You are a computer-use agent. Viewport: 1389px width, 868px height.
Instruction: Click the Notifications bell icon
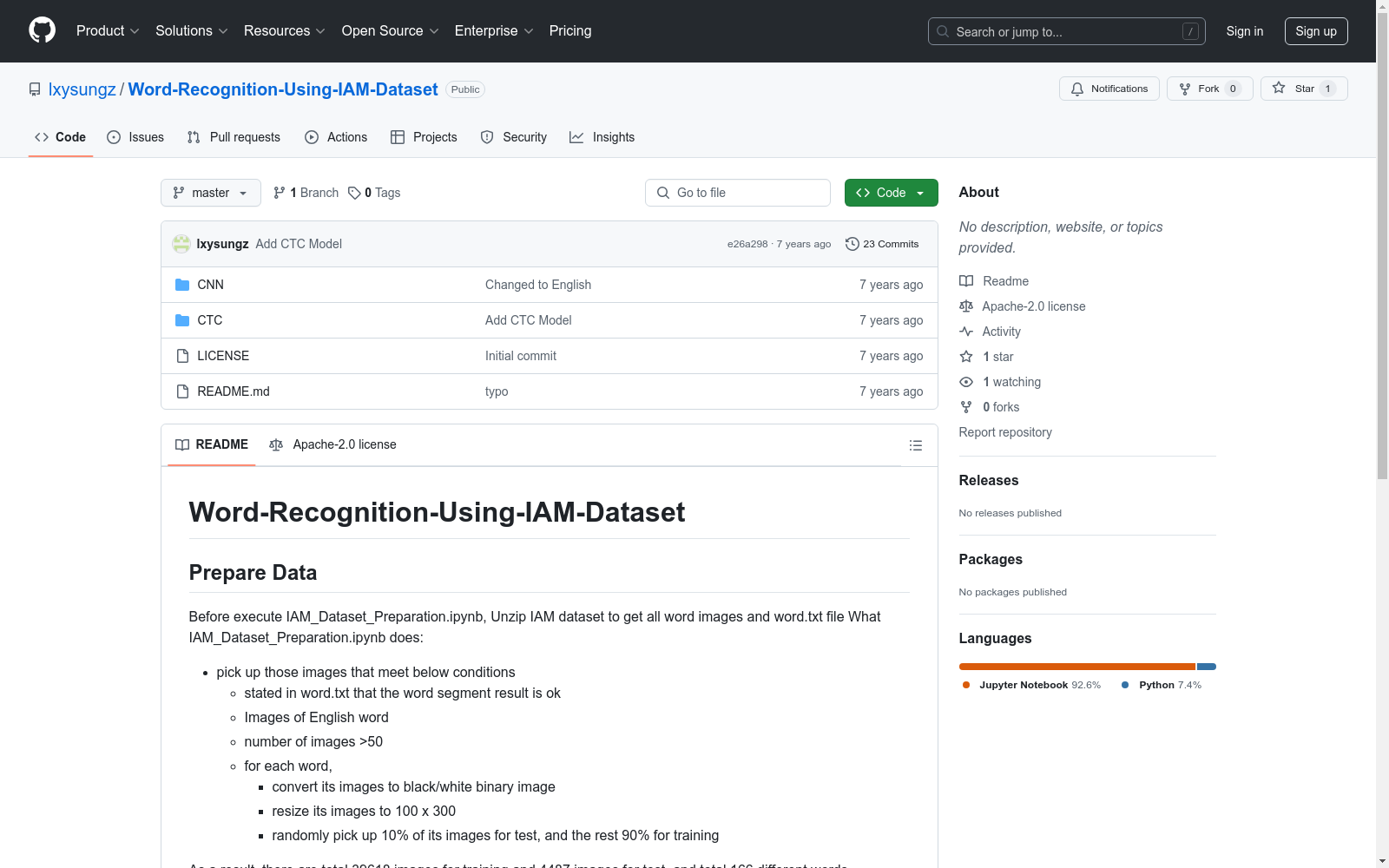pos(1077,89)
